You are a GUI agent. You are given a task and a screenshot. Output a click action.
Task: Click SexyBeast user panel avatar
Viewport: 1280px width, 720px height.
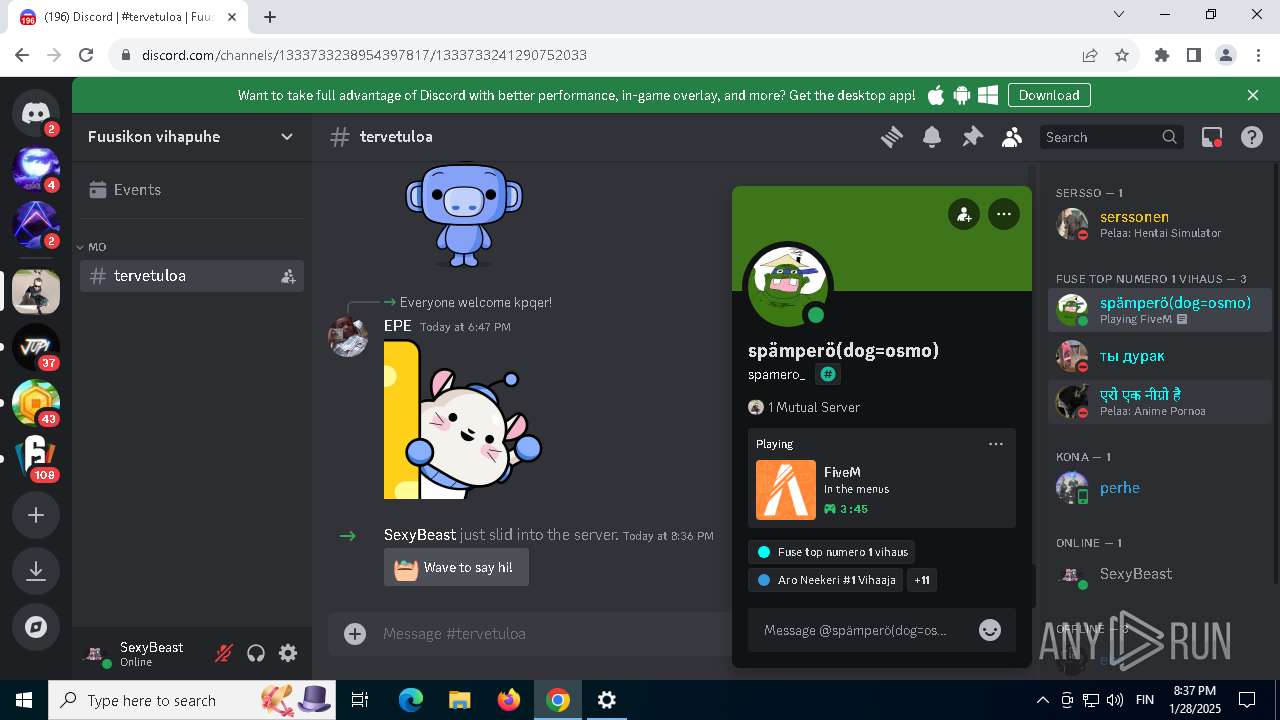[x=96, y=654]
